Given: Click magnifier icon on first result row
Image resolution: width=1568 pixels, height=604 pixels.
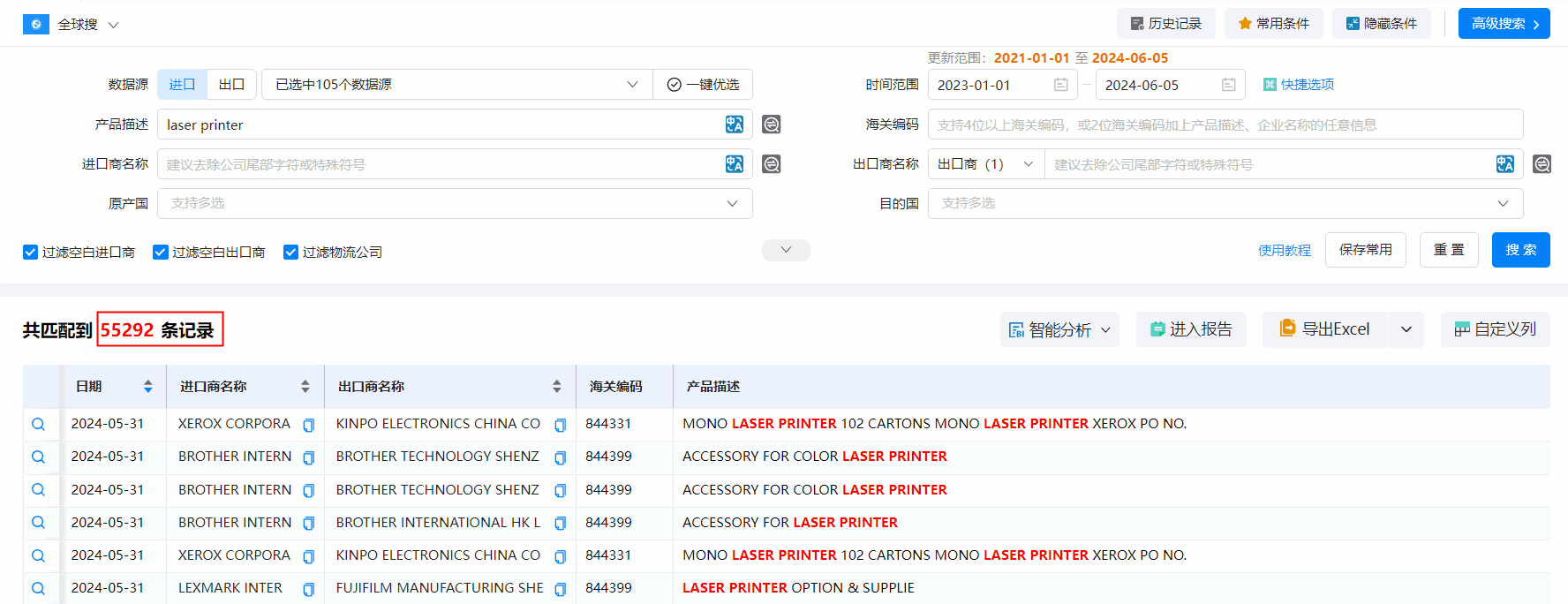Looking at the screenshot, I should coord(38,424).
